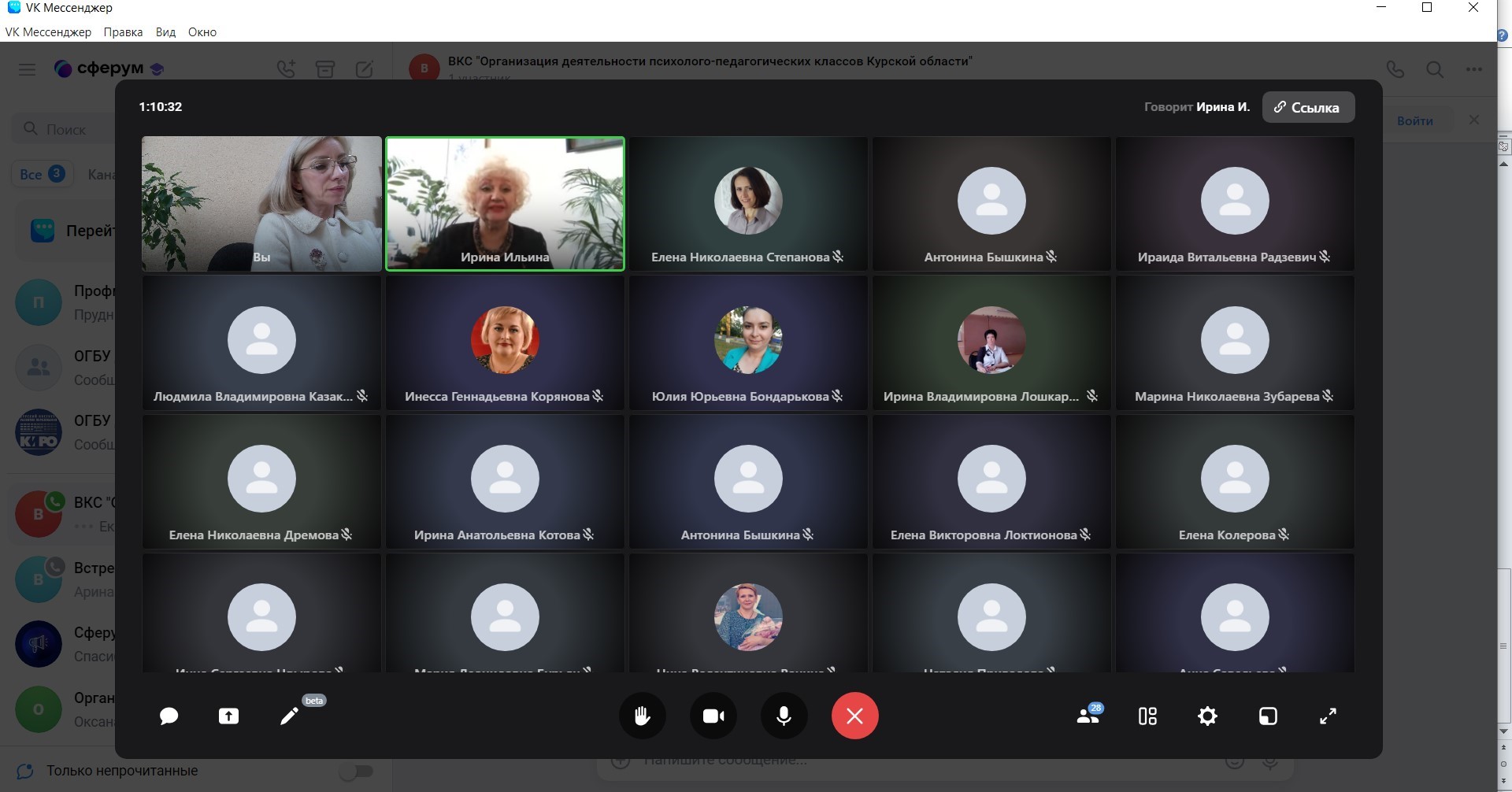Select Елена Викторовна Локтионова tile
The width and height of the screenshot is (1512, 792).
coord(991,481)
